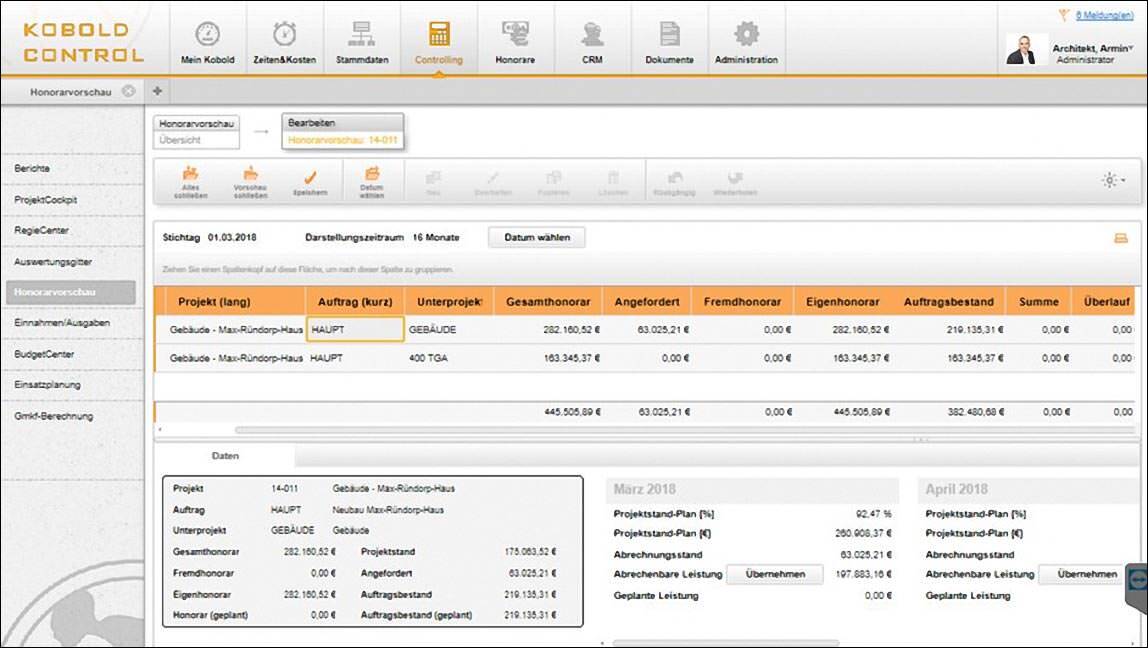The width and height of the screenshot is (1148, 648).
Task: Click Übernehmen under April 2018
Action: point(1086,574)
